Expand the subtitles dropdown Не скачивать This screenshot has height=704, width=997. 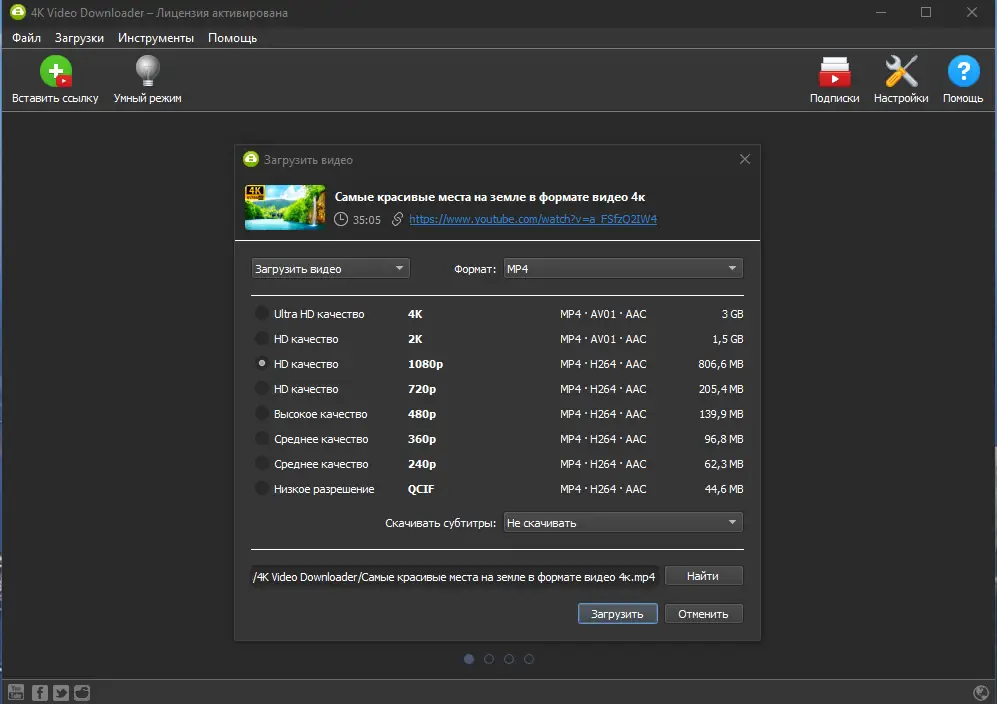point(623,523)
